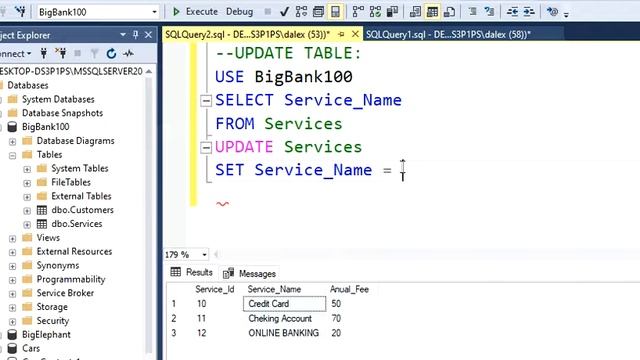This screenshot has height=360, width=640.
Task: Click the Stop icon in Object Explorer toolbar
Action: (x=78, y=53)
